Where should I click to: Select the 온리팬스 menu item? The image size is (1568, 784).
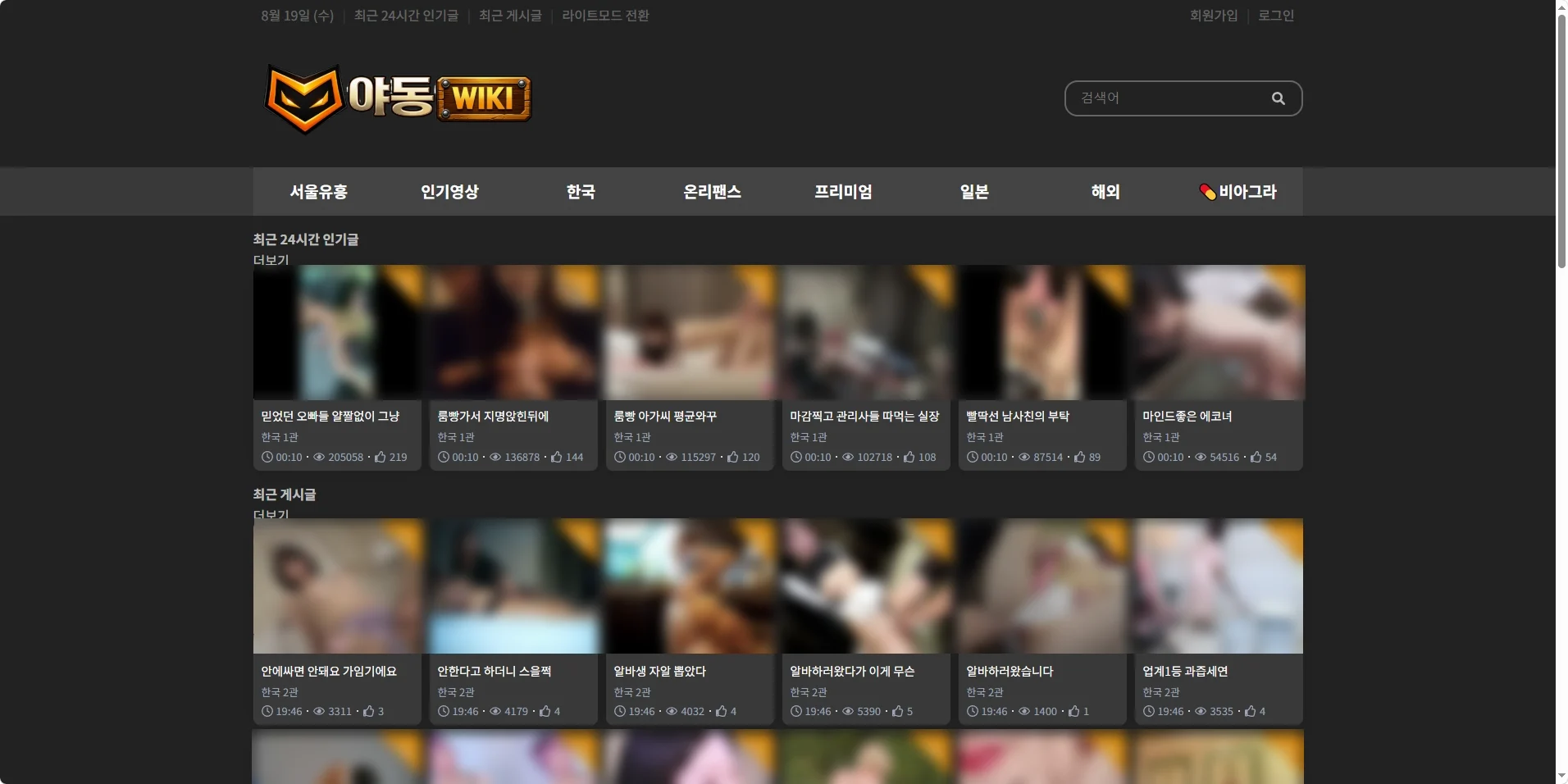(712, 192)
